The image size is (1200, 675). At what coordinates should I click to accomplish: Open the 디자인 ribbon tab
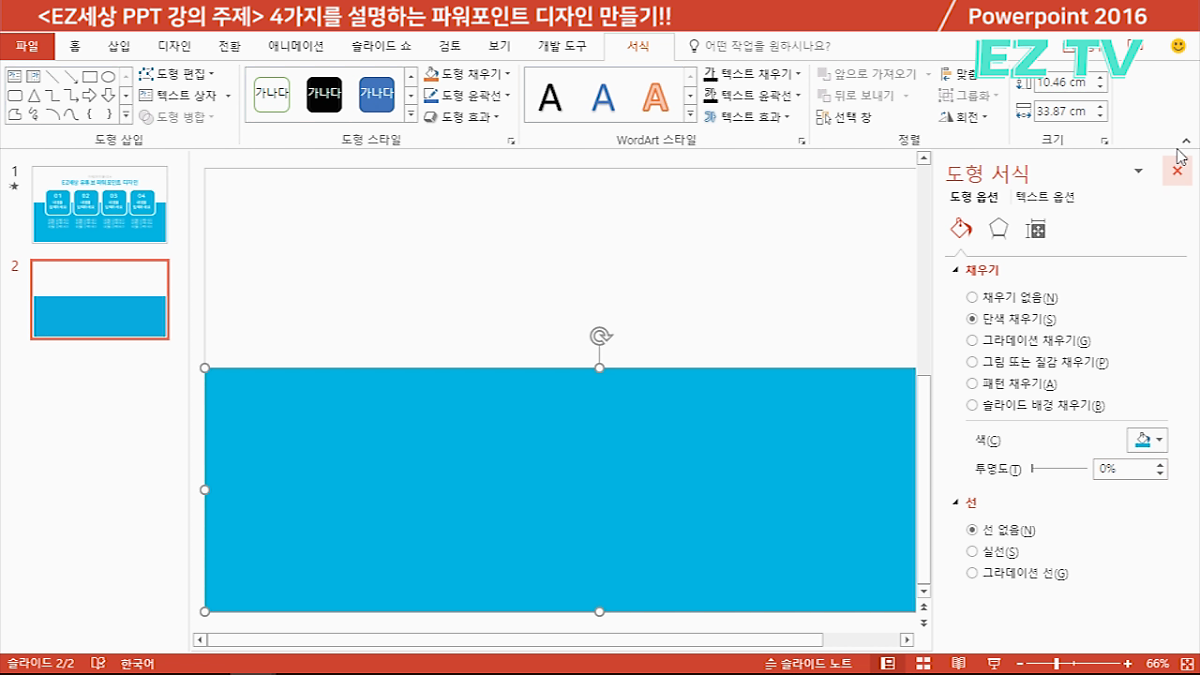[x=174, y=46]
